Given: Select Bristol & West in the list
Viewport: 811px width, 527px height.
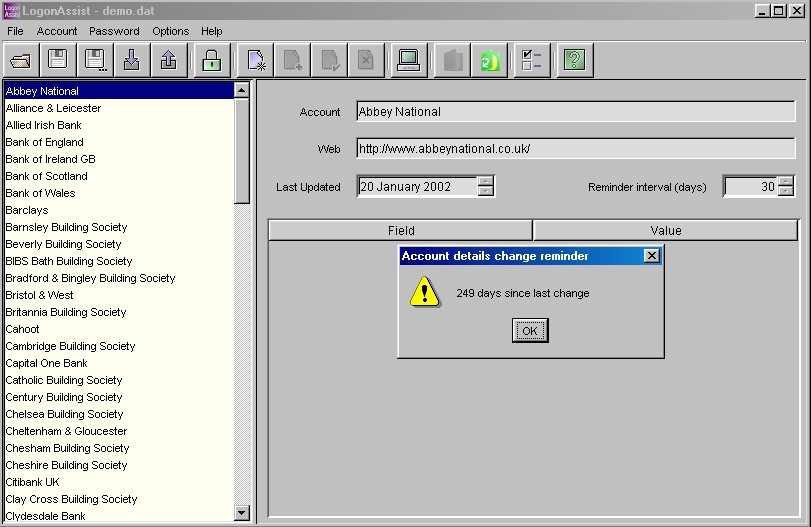Looking at the screenshot, I should [x=119, y=295].
